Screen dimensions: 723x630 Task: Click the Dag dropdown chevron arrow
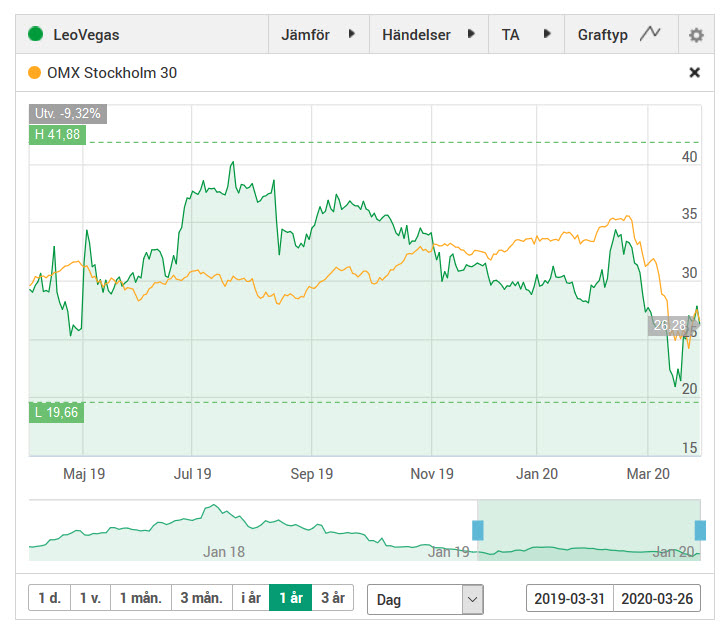472,600
